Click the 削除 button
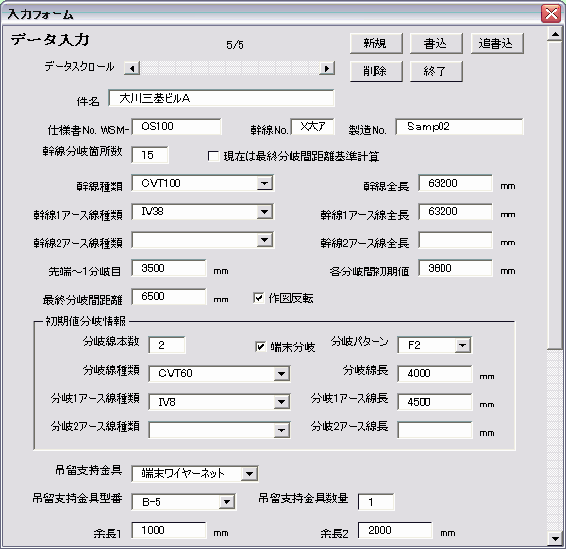Screen dimensions: 566x549 tap(376, 71)
